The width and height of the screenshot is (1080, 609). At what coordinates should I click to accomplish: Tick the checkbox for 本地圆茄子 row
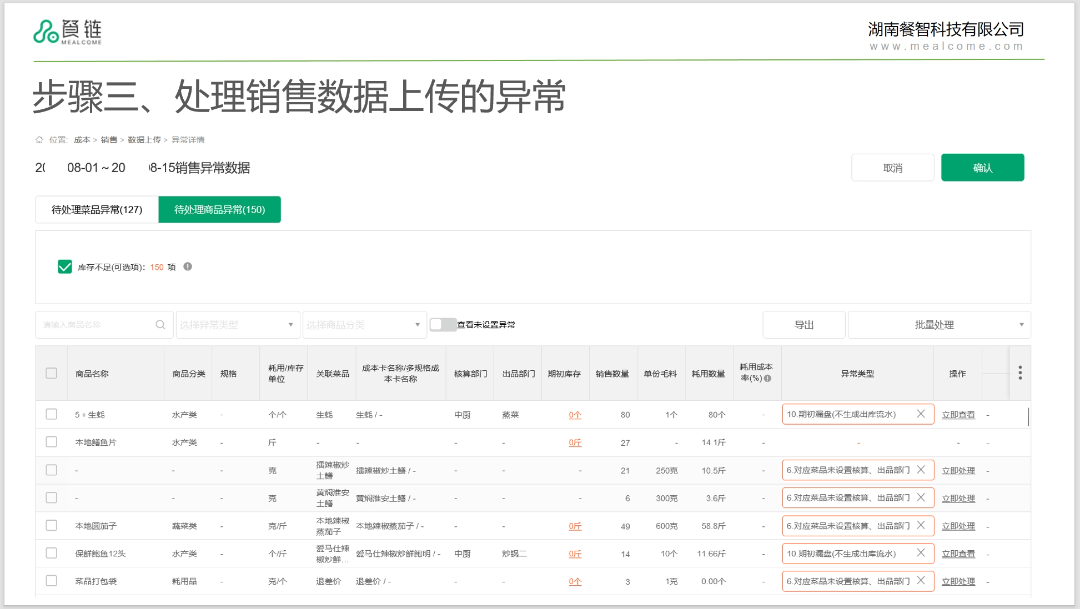(51, 525)
